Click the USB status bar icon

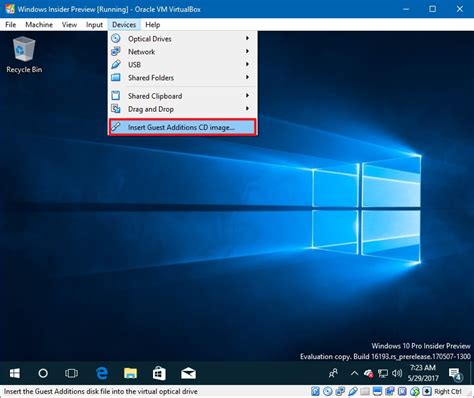tap(353, 391)
